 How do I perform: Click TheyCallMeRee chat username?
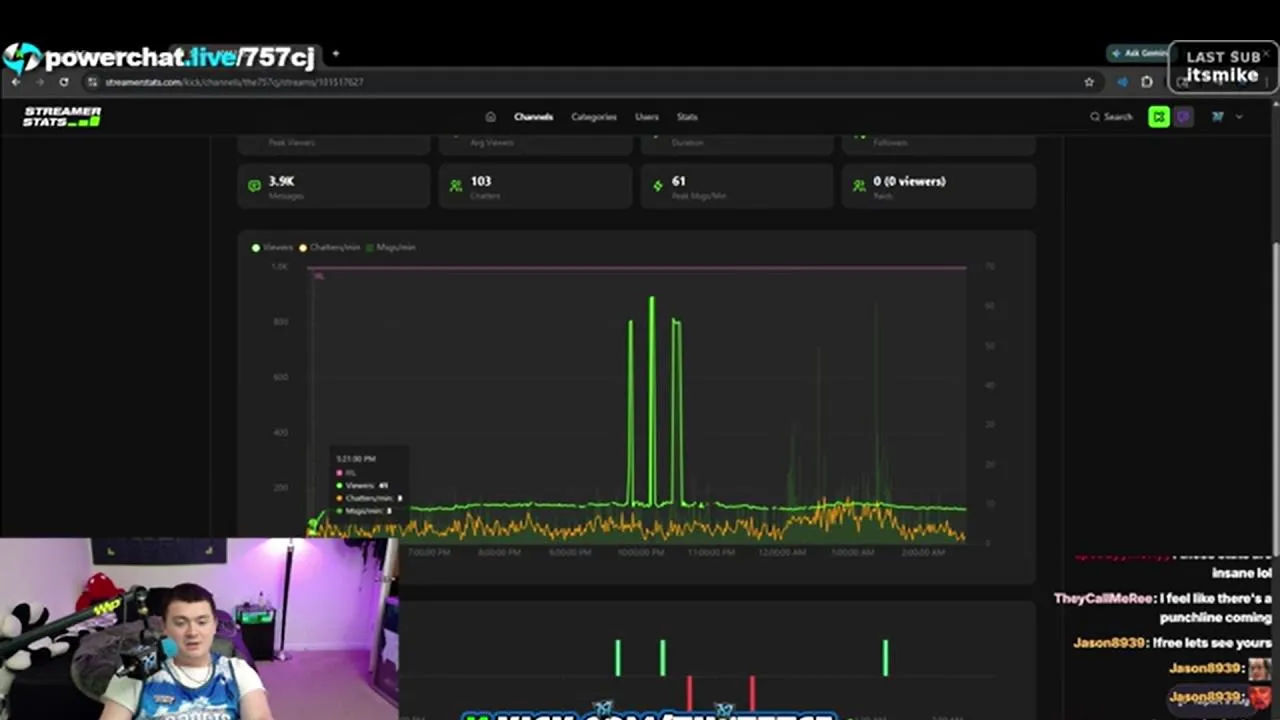pos(1103,598)
